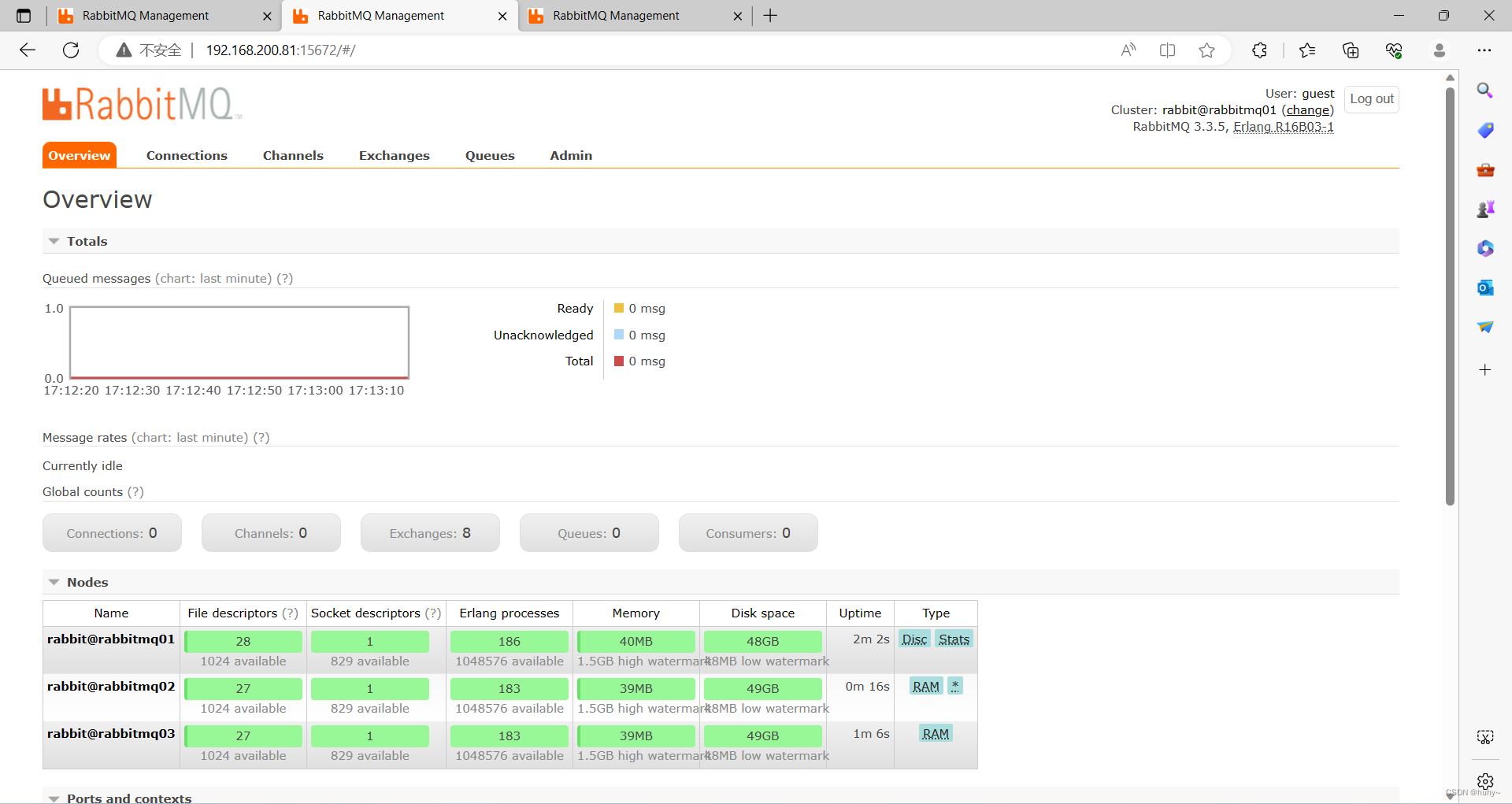Open sidebar settings gear
The image size is (1512, 804).
[x=1485, y=781]
